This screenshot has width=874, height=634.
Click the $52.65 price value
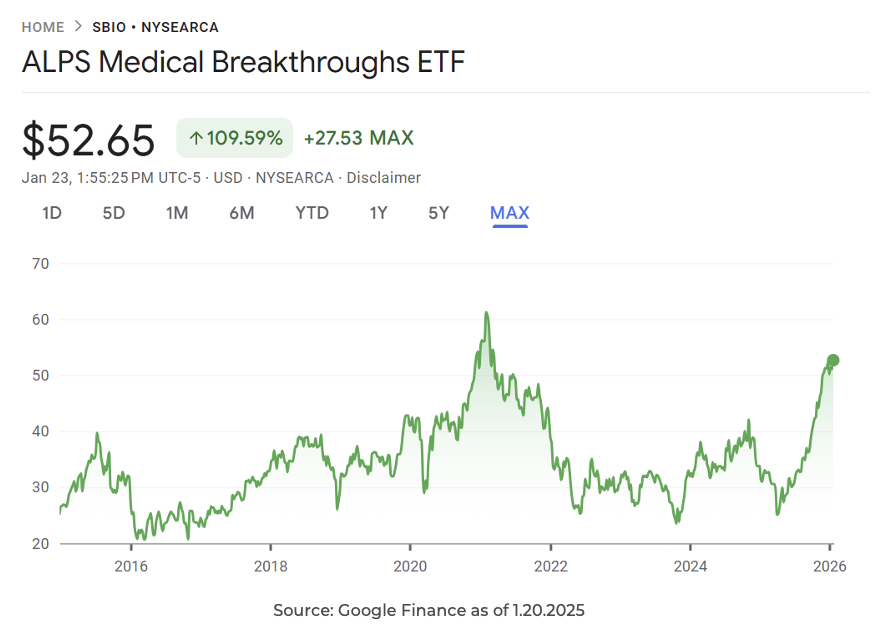[89, 140]
